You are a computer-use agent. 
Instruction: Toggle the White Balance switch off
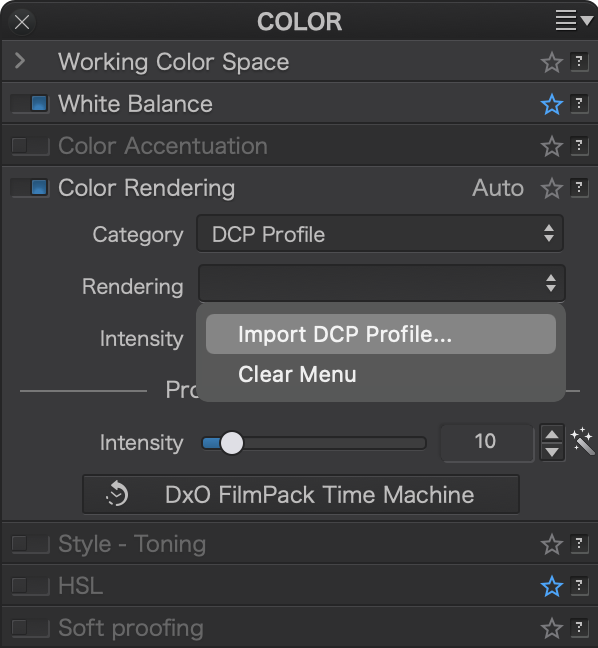[x=30, y=104]
